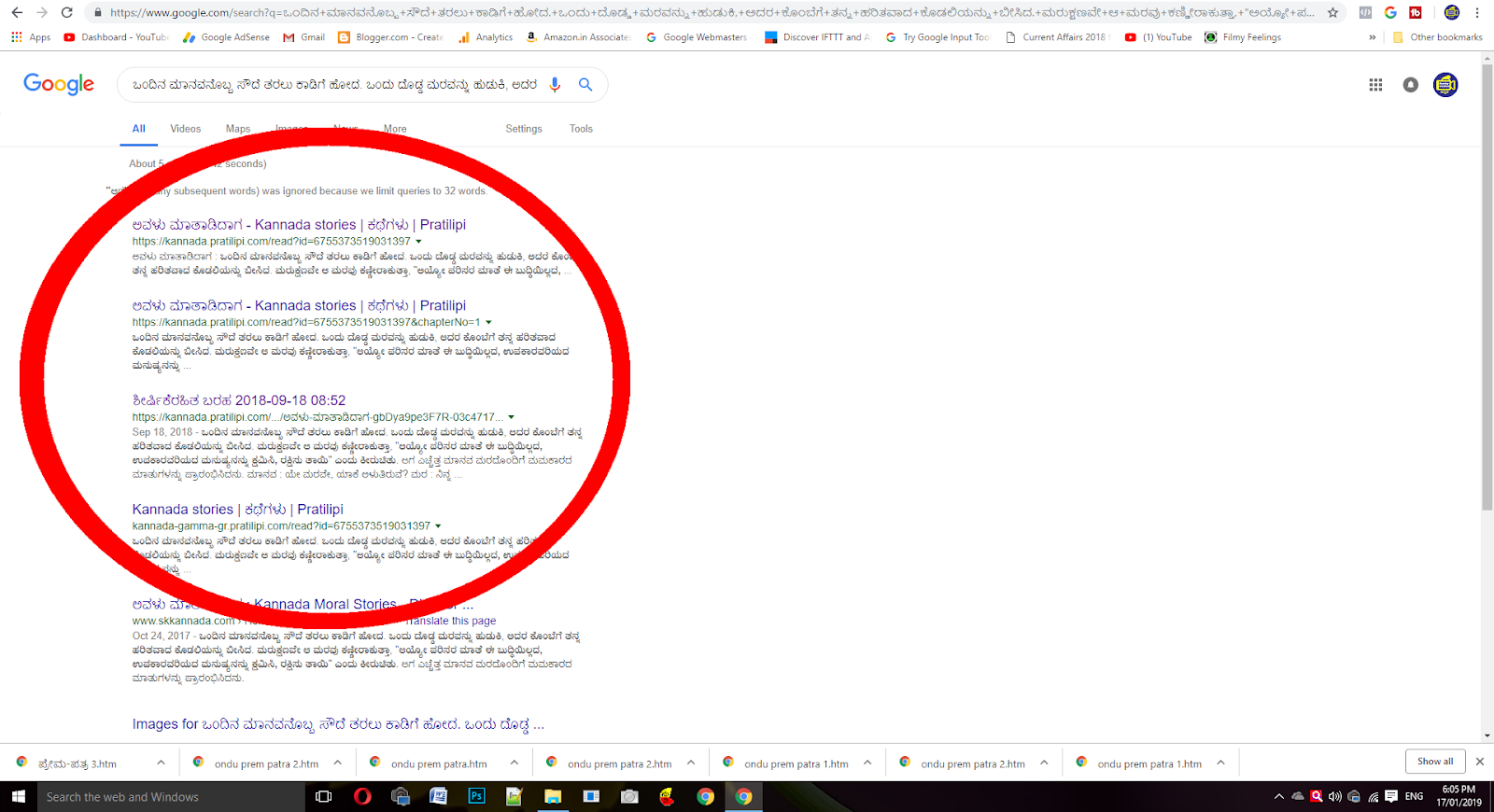This screenshot has width=1494, height=812.
Task: Open the Chrome three-dot menu
Action: coord(1477,12)
